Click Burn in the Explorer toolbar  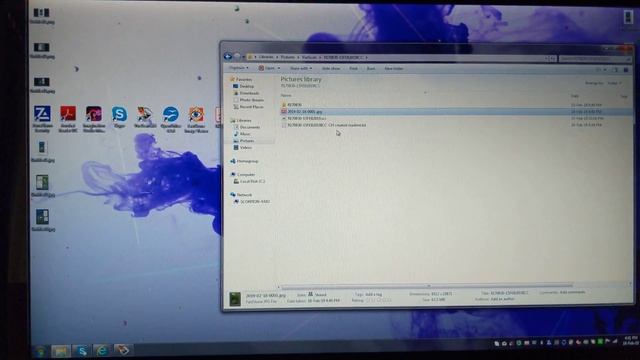click(x=371, y=69)
